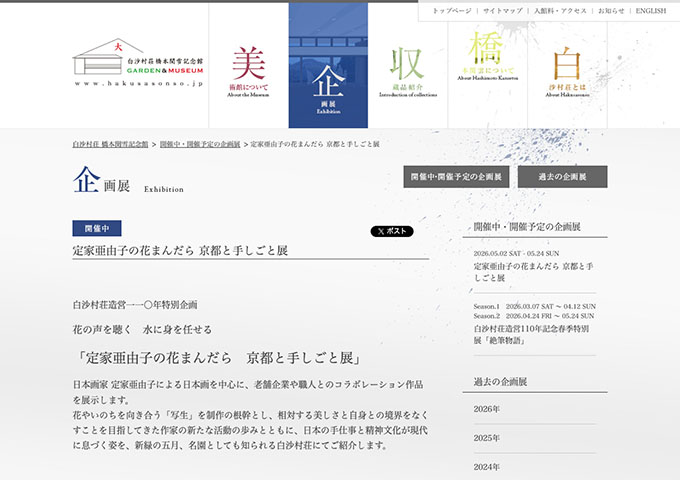
Task: Click the sidebar 開催中・開催予定の企画展 heading
Action: point(527,226)
